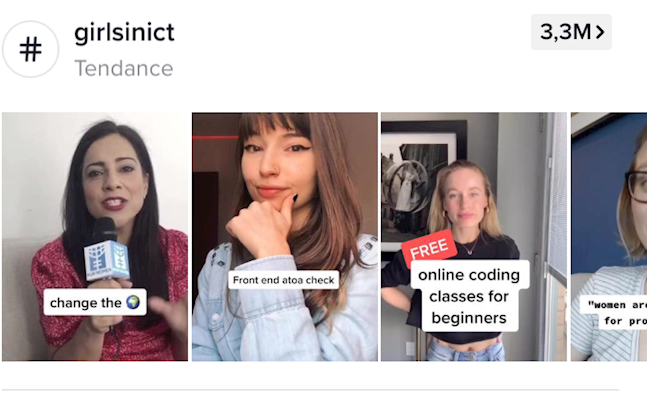Click the red FREE badge
This screenshot has height=412, width=647.
(x=429, y=249)
